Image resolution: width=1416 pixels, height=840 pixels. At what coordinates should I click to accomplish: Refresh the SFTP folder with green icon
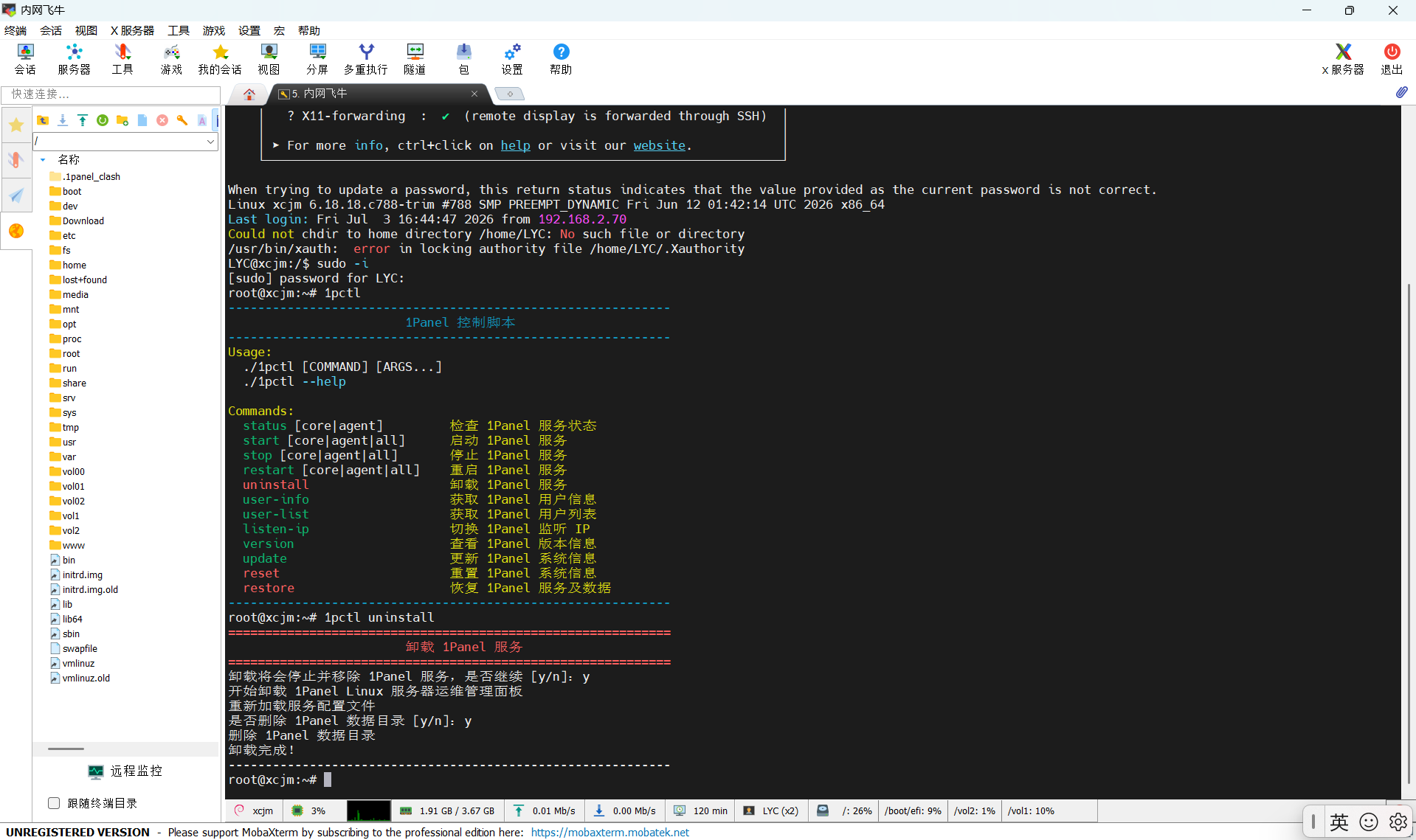pyautogui.click(x=103, y=120)
